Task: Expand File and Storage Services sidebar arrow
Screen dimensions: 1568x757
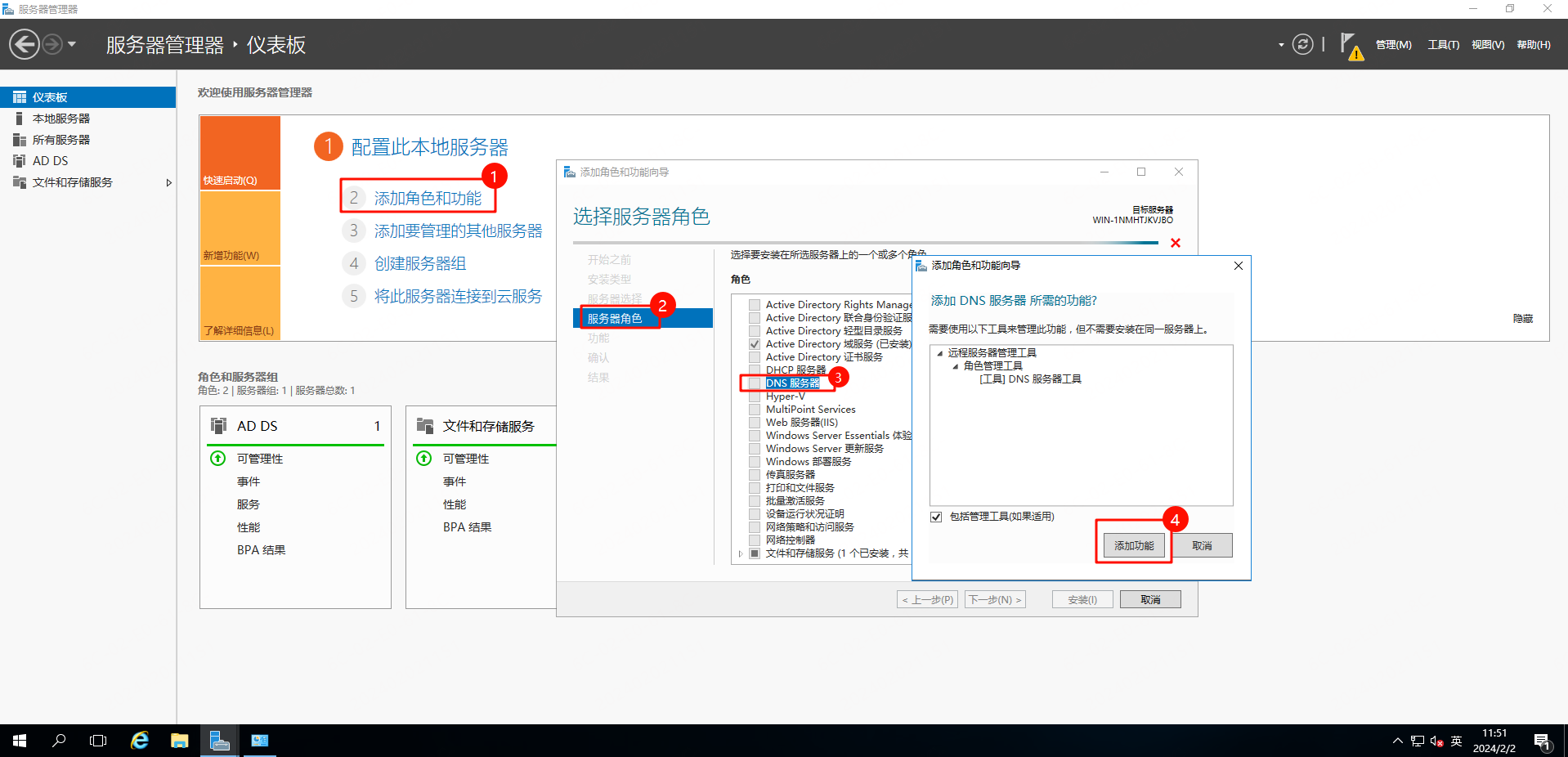Action: pos(168,182)
